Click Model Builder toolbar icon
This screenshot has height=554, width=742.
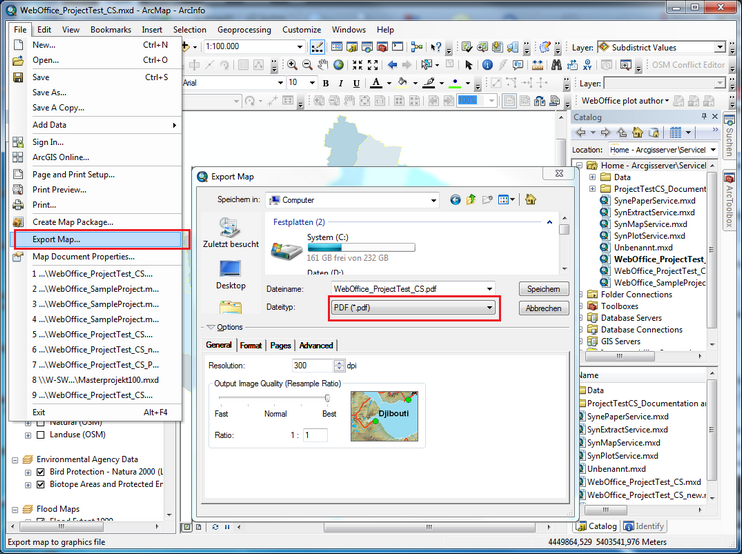(417, 47)
